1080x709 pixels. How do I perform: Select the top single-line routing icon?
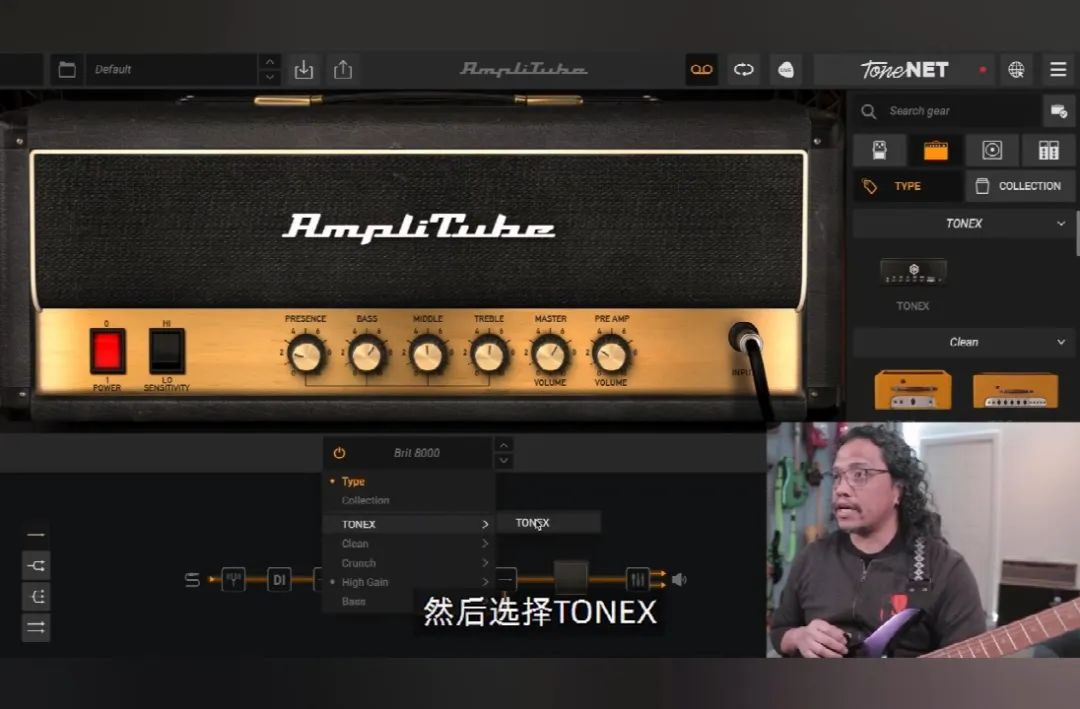pos(36,535)
